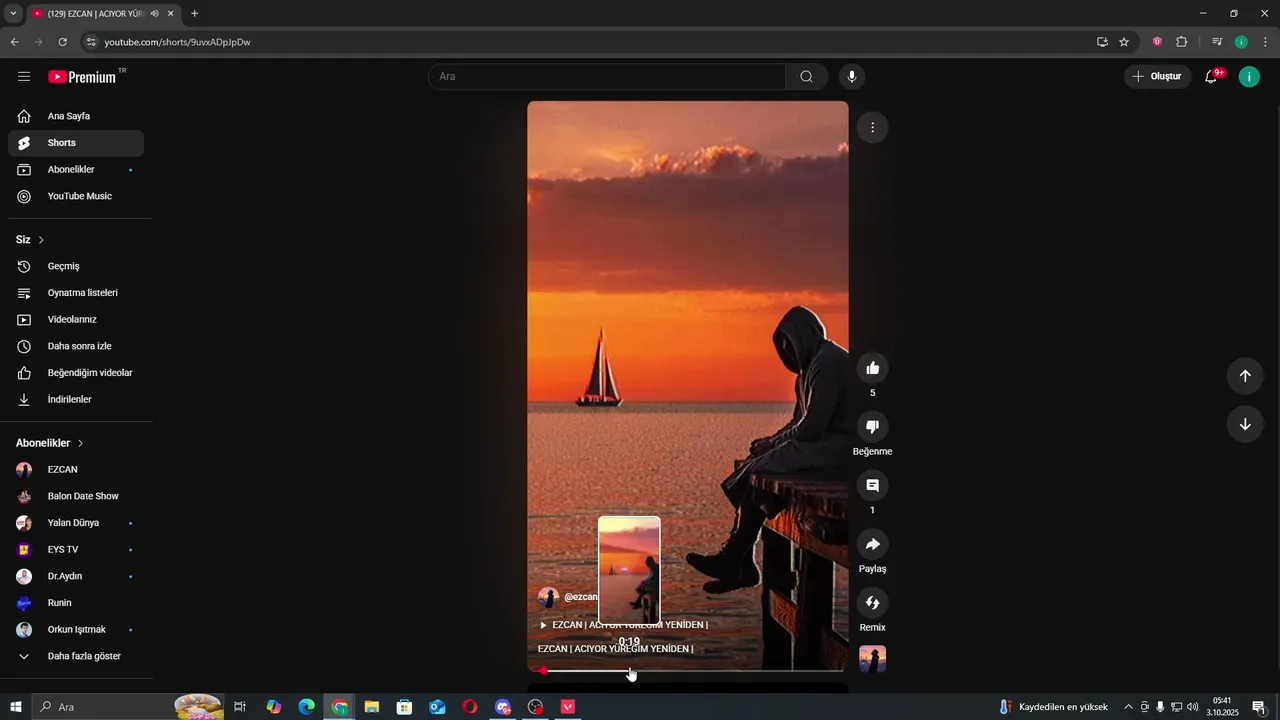
Task: Open the tab search dropdown
Action: click(x=13, y=14)
